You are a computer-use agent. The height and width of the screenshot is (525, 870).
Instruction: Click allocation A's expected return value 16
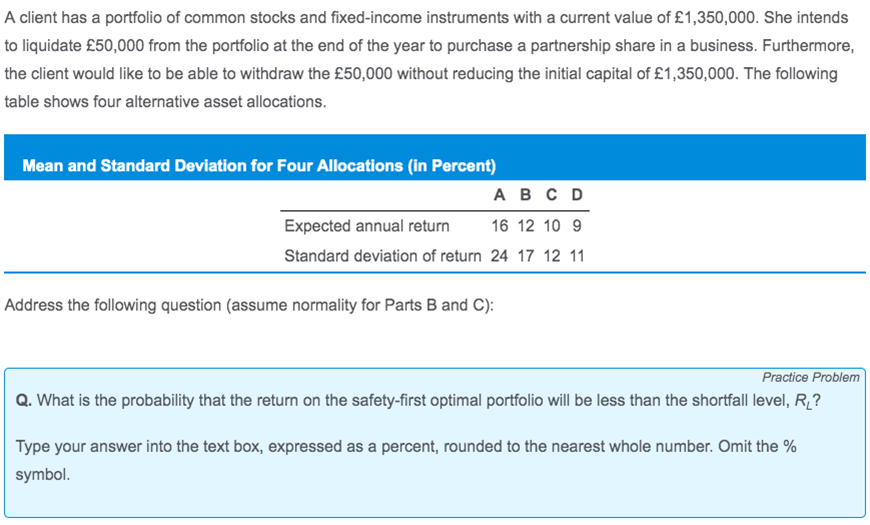tap(499, 226)
